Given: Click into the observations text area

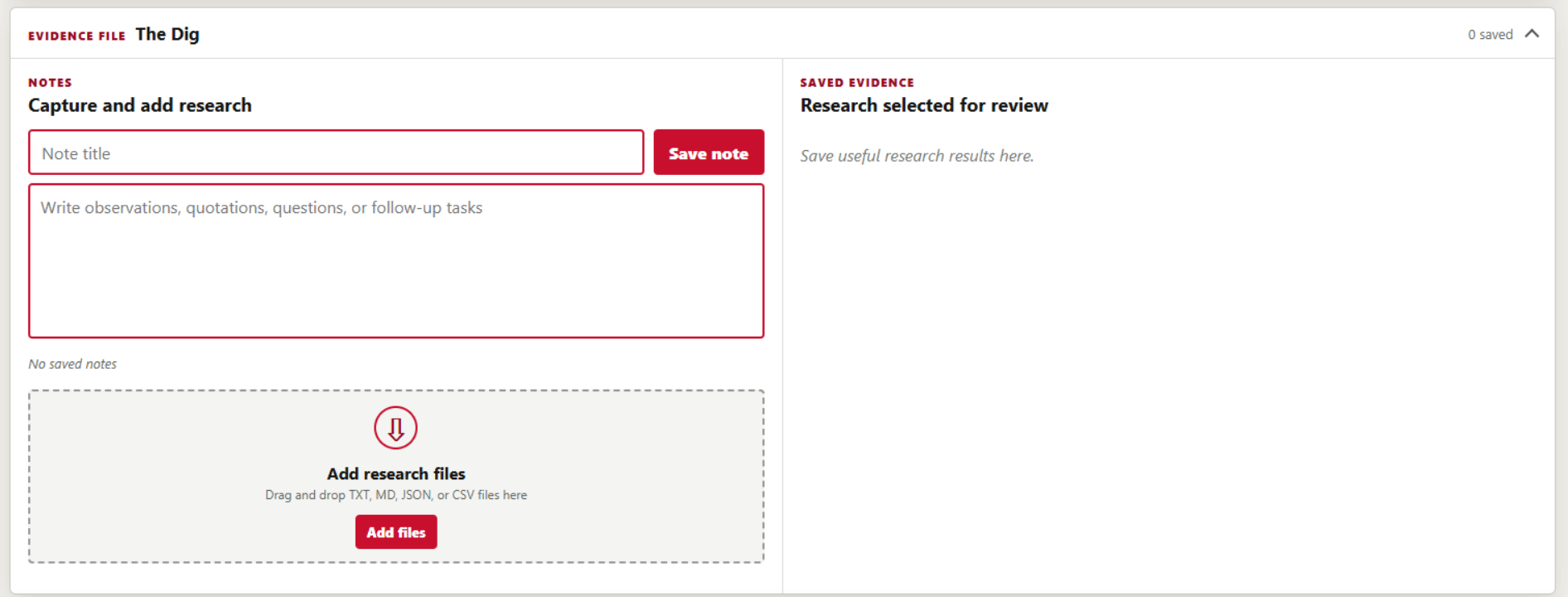Looking at the screenshot, I should click(x=396, y=261).
